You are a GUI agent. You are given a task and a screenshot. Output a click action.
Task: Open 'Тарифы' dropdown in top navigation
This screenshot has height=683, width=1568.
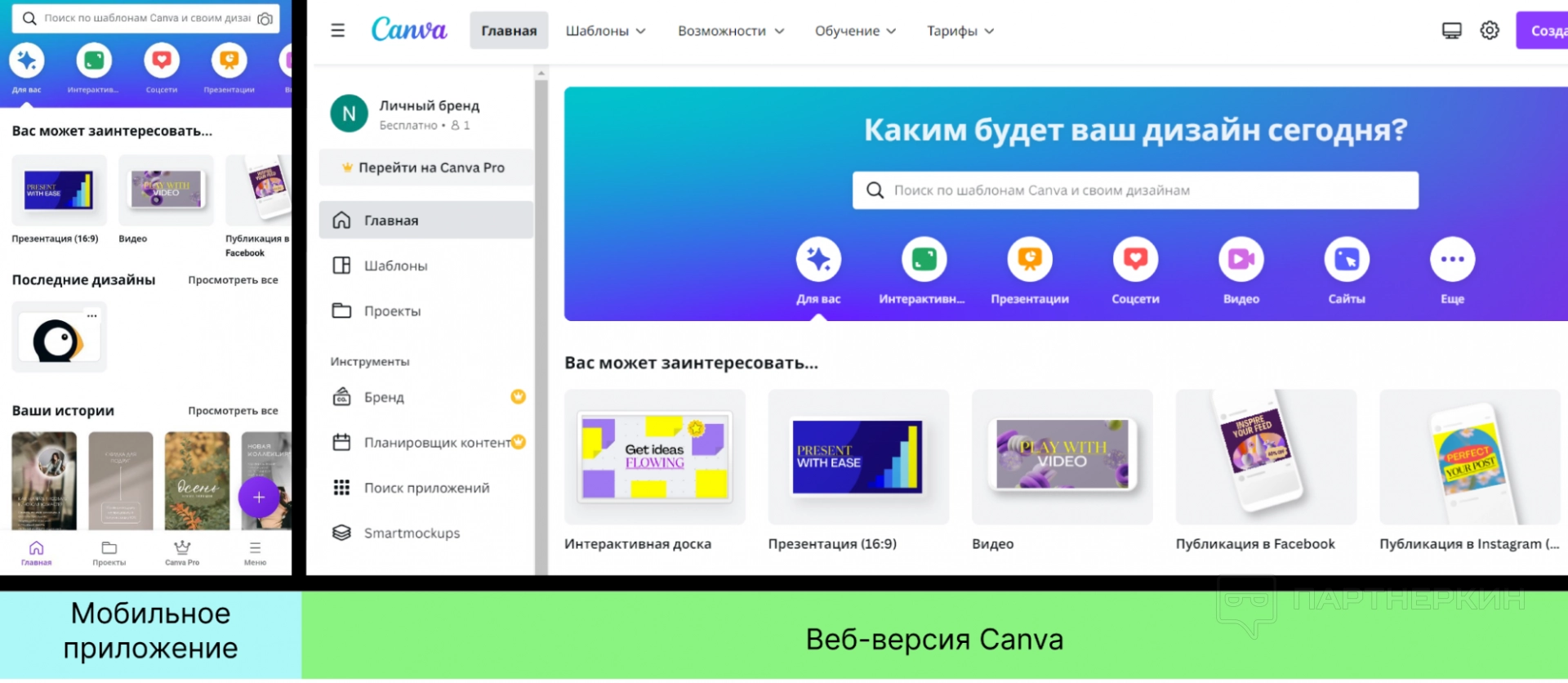pyautogui.click(x=960, y=31)
